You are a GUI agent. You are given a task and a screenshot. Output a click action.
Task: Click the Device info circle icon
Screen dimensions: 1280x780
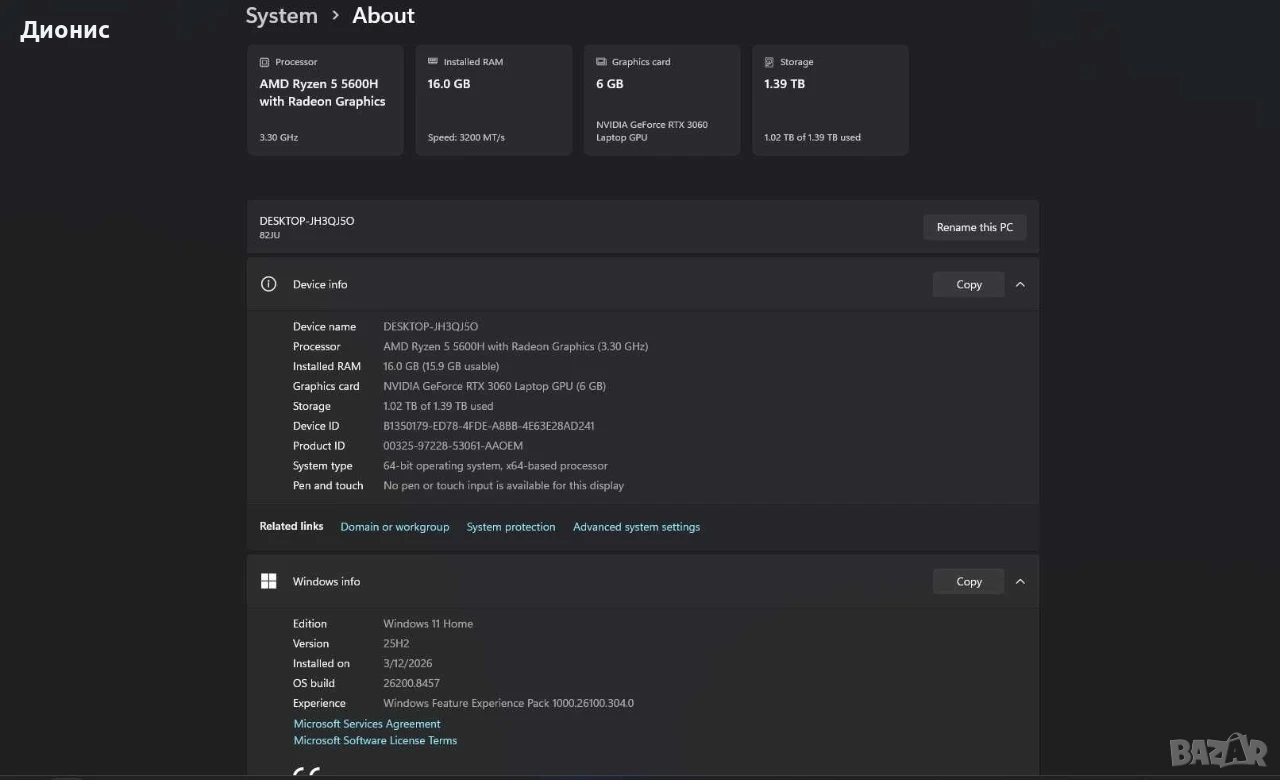268,284
